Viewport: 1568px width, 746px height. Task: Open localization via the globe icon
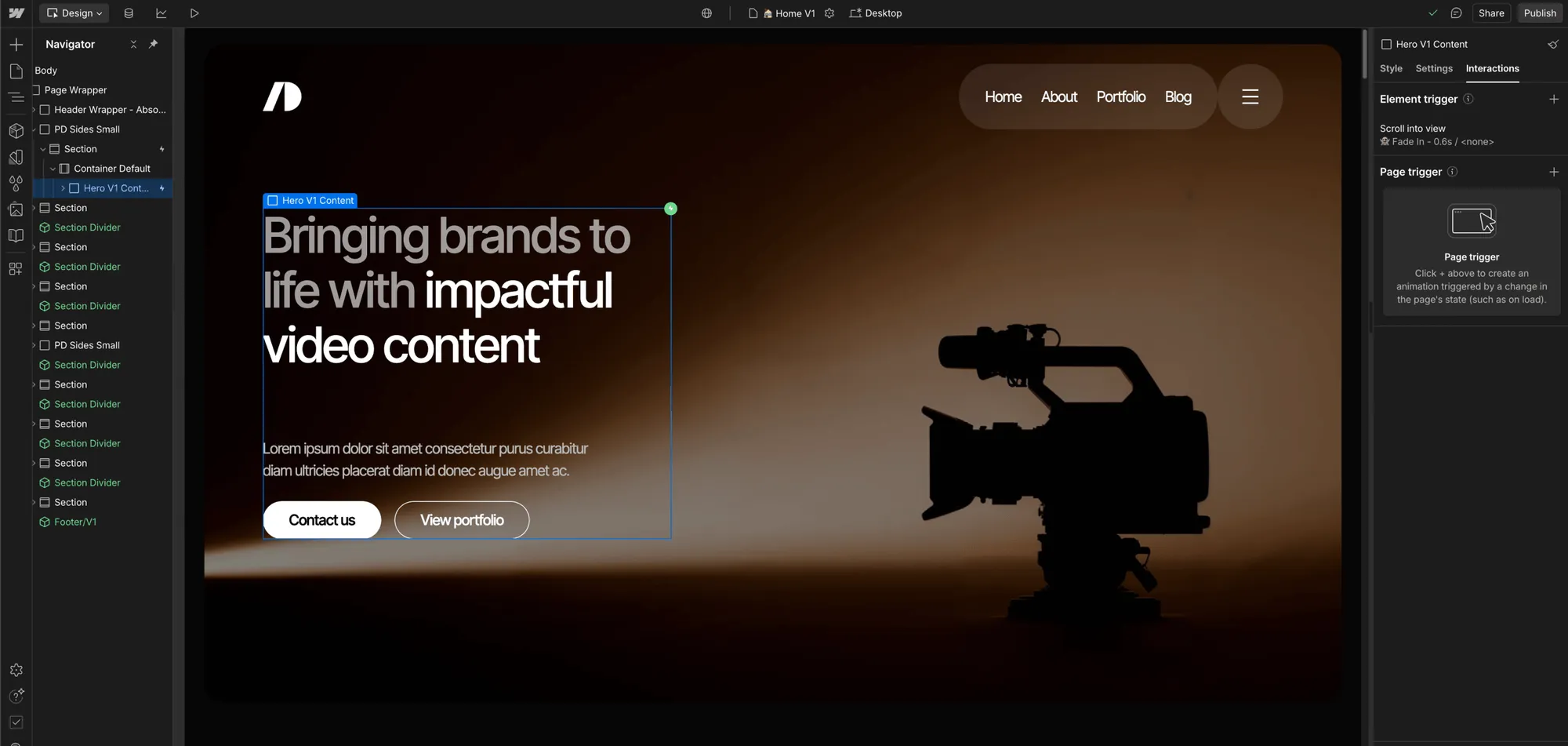[x=706, y=13]
